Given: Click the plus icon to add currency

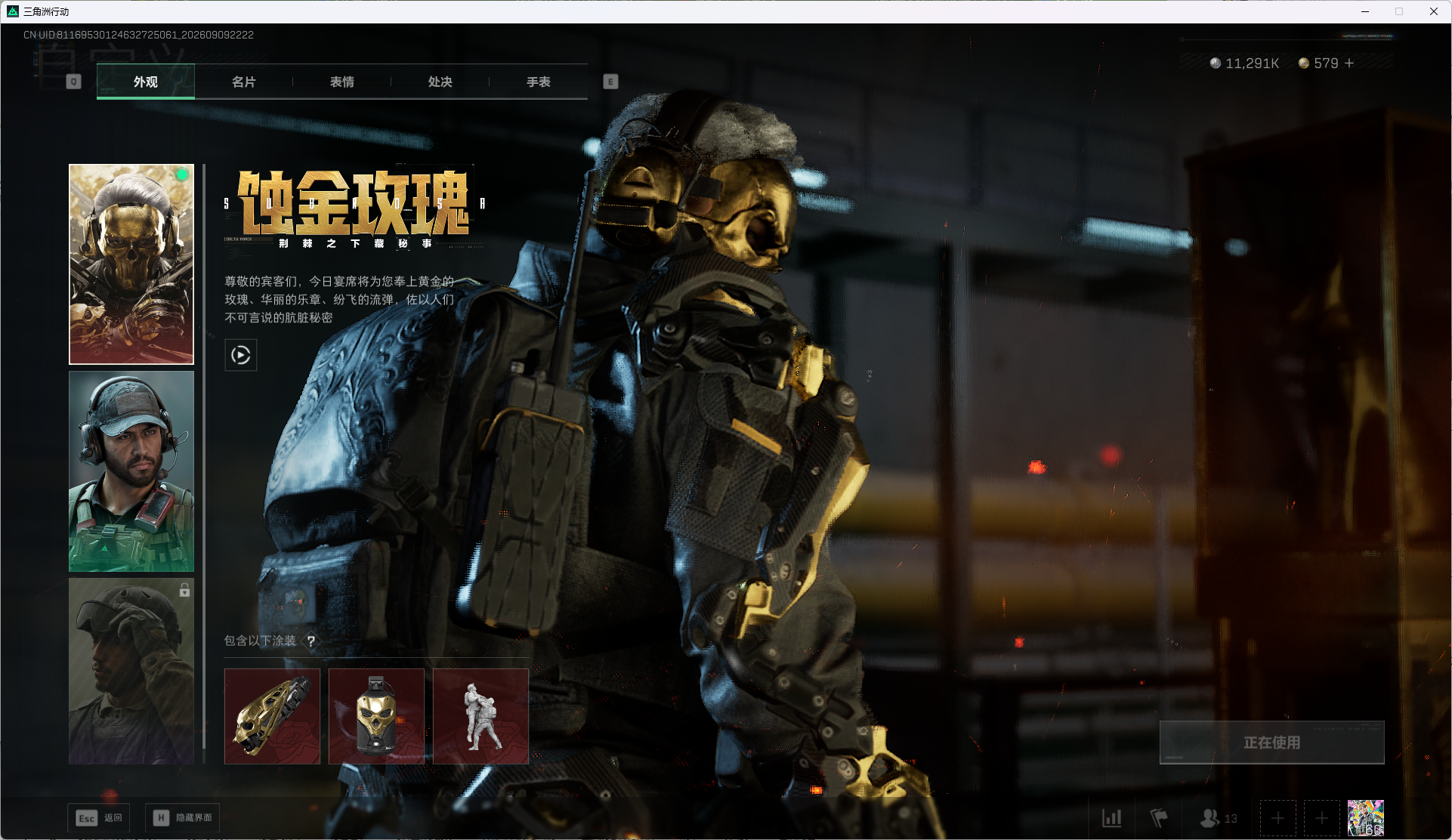Looking at the screenshot, I should tap(1349, 63).
